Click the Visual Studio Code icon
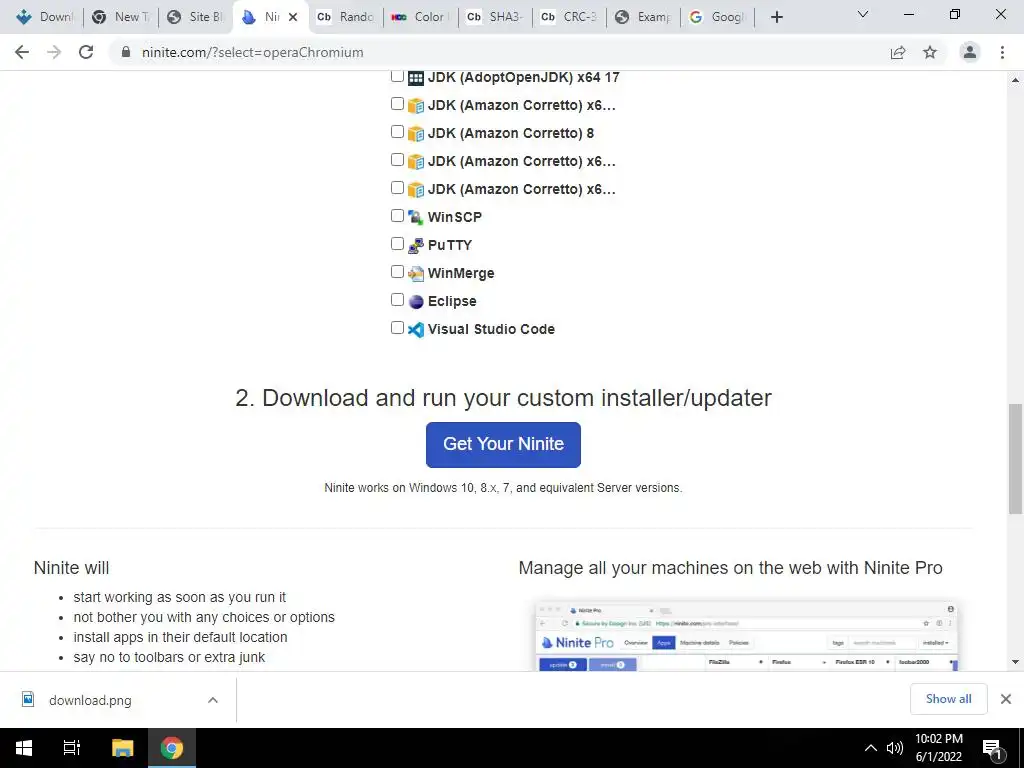 click(x=416, y=330)
